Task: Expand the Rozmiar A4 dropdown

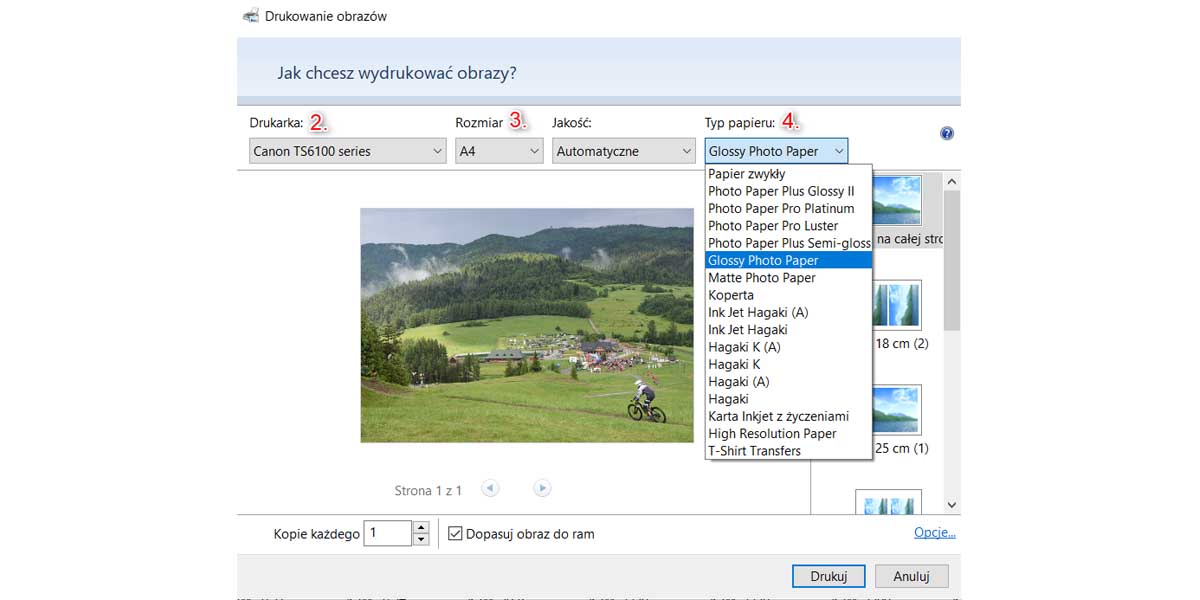Action: [498, 151]
